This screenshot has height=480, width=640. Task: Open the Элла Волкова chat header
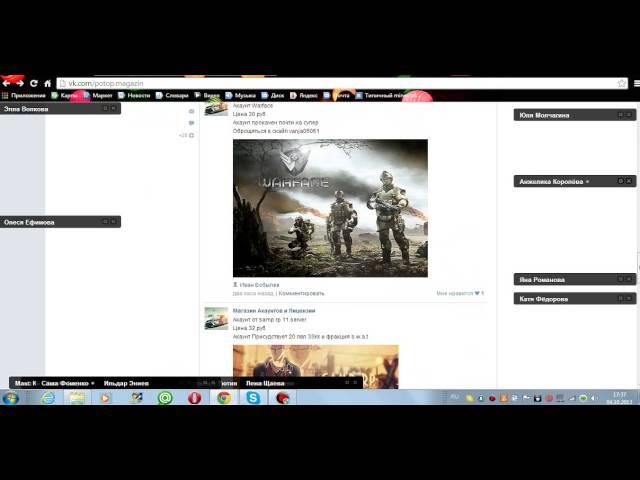(60, 109)
